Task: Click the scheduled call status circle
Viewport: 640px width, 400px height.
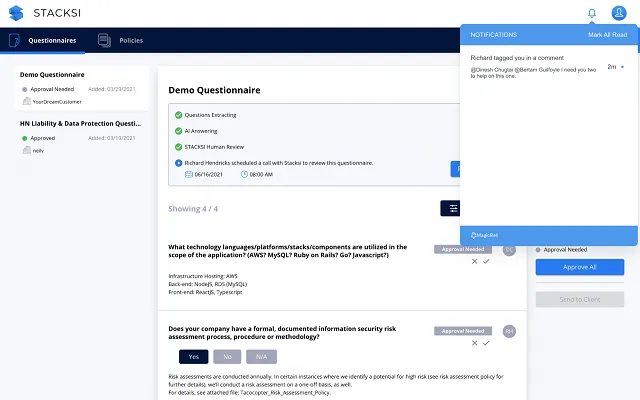Action: pos(178,163)
